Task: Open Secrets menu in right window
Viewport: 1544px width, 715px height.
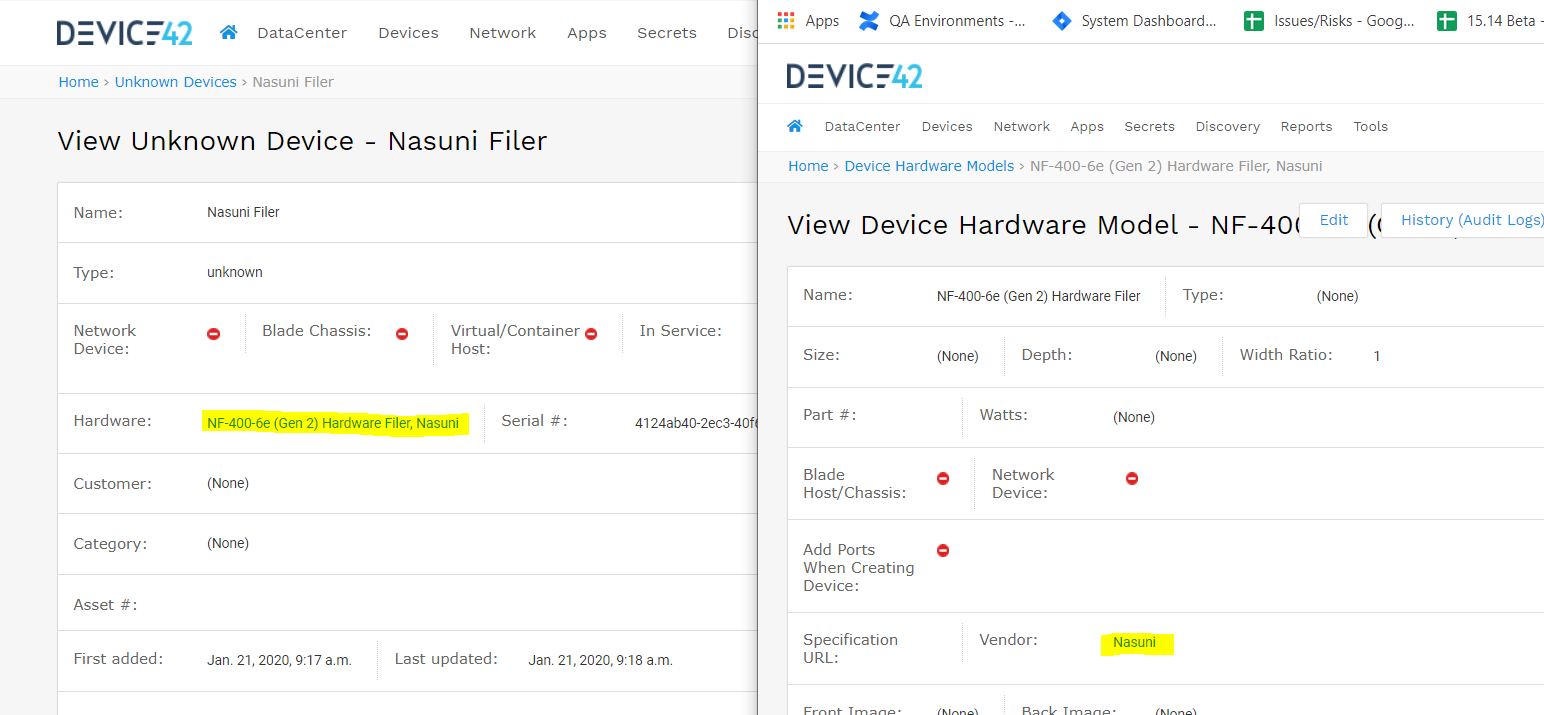Action: tap(1149, 127)
